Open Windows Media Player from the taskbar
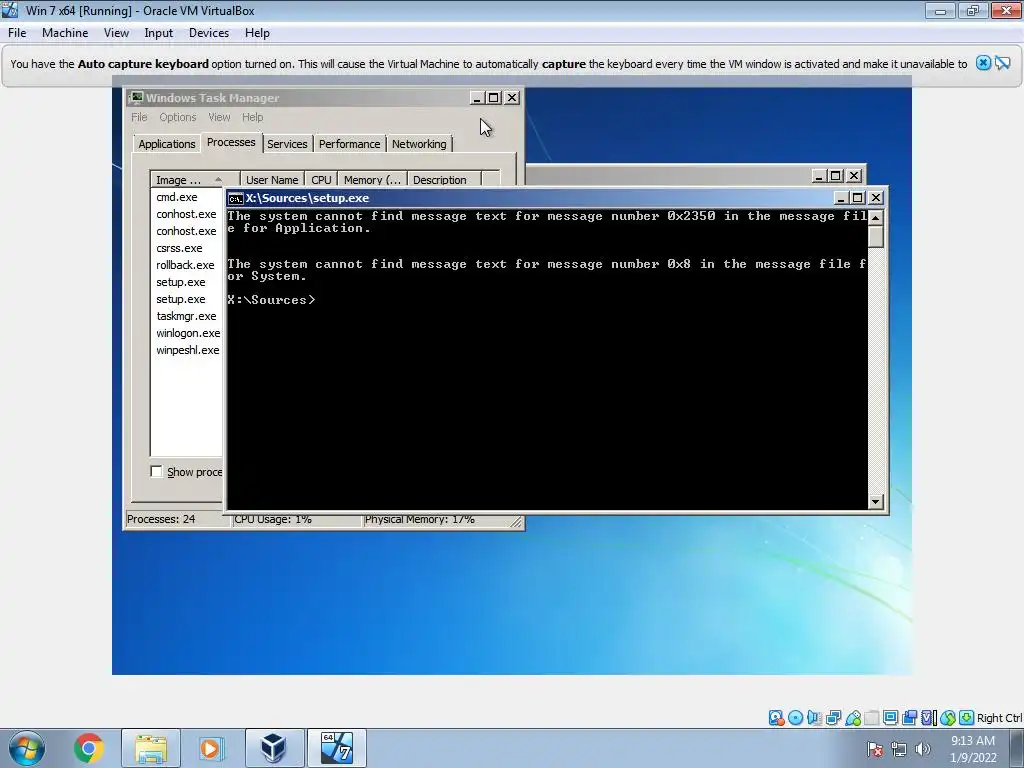 pyautogui.click(x=210, y=748)
